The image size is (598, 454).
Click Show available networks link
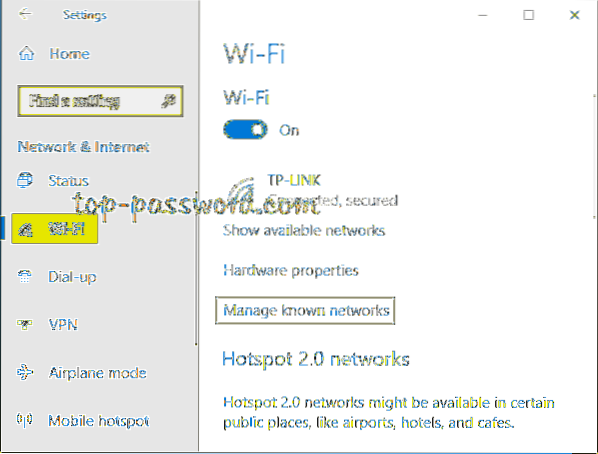pos(304,230)
